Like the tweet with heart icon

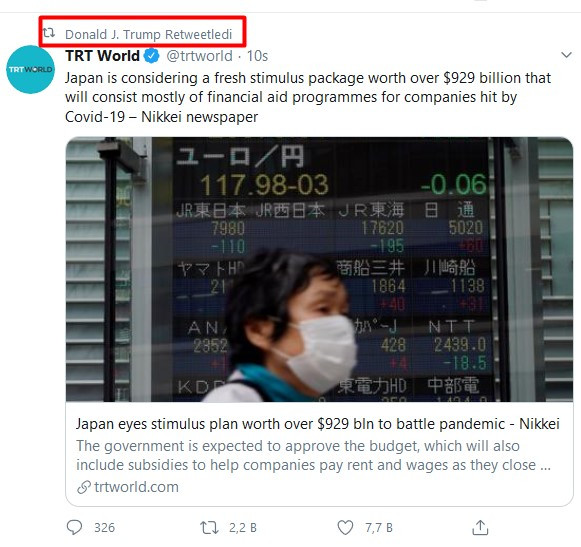point(345,527)
